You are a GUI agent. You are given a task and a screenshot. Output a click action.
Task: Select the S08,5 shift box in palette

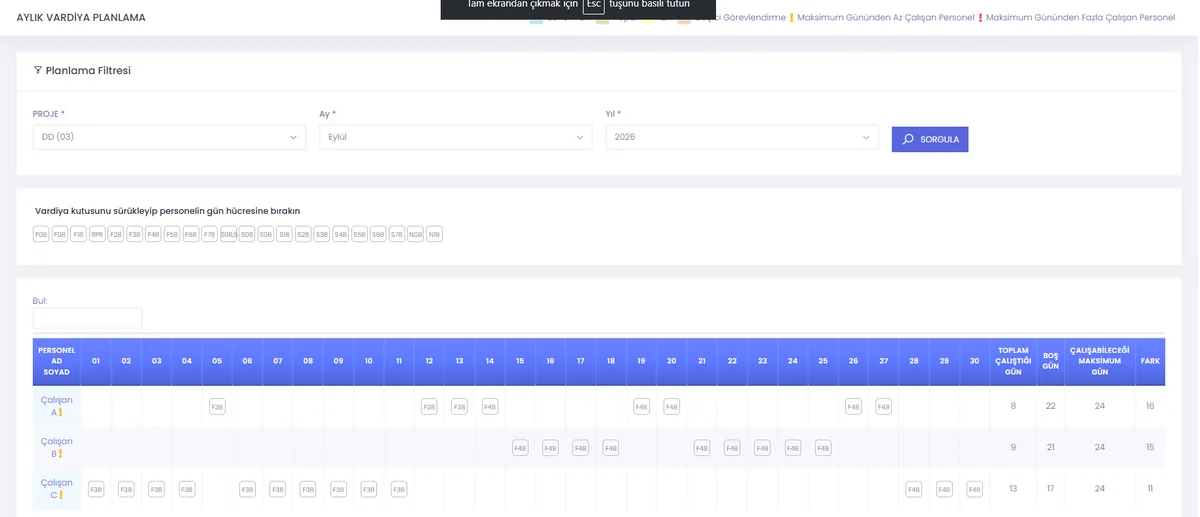point(229,234)
